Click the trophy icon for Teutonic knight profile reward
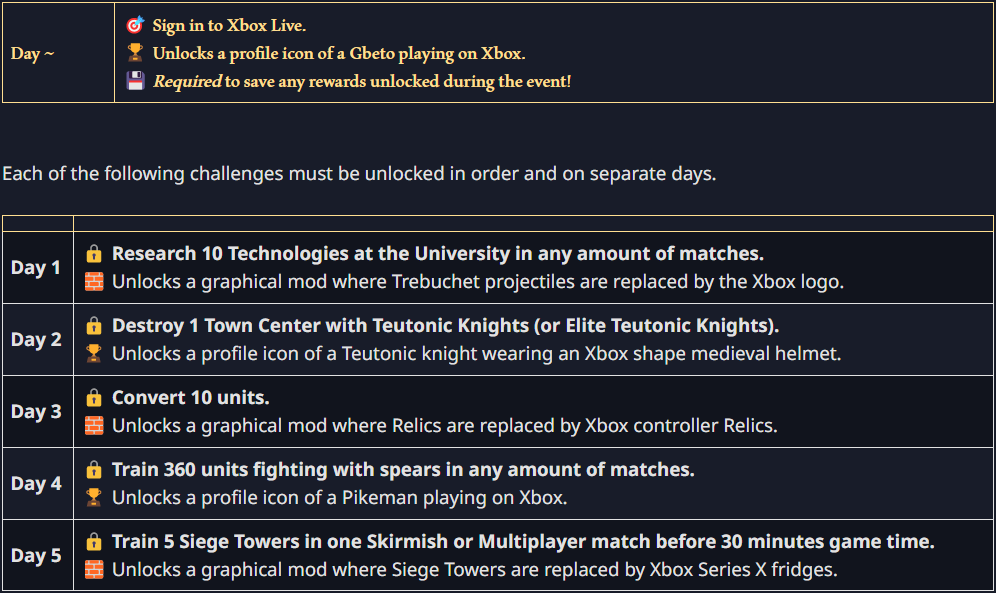 [x=94, y=353]
